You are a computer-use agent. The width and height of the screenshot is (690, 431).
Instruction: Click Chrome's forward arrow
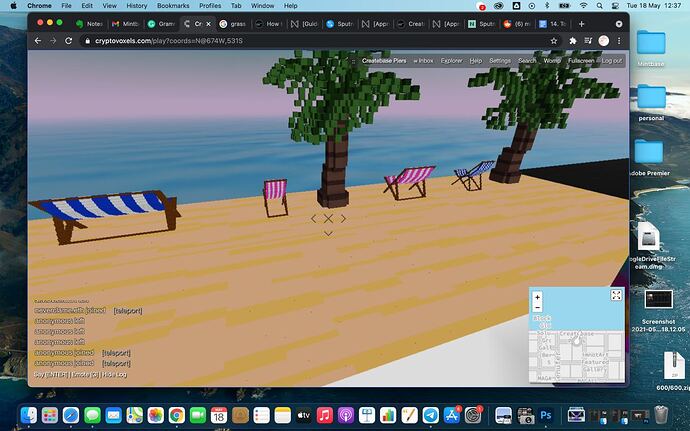click(x=53, y=41)
